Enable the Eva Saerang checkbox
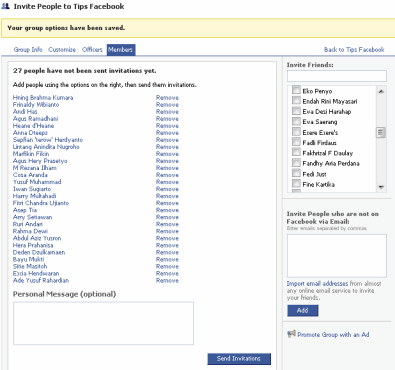 tap(296, 121)
